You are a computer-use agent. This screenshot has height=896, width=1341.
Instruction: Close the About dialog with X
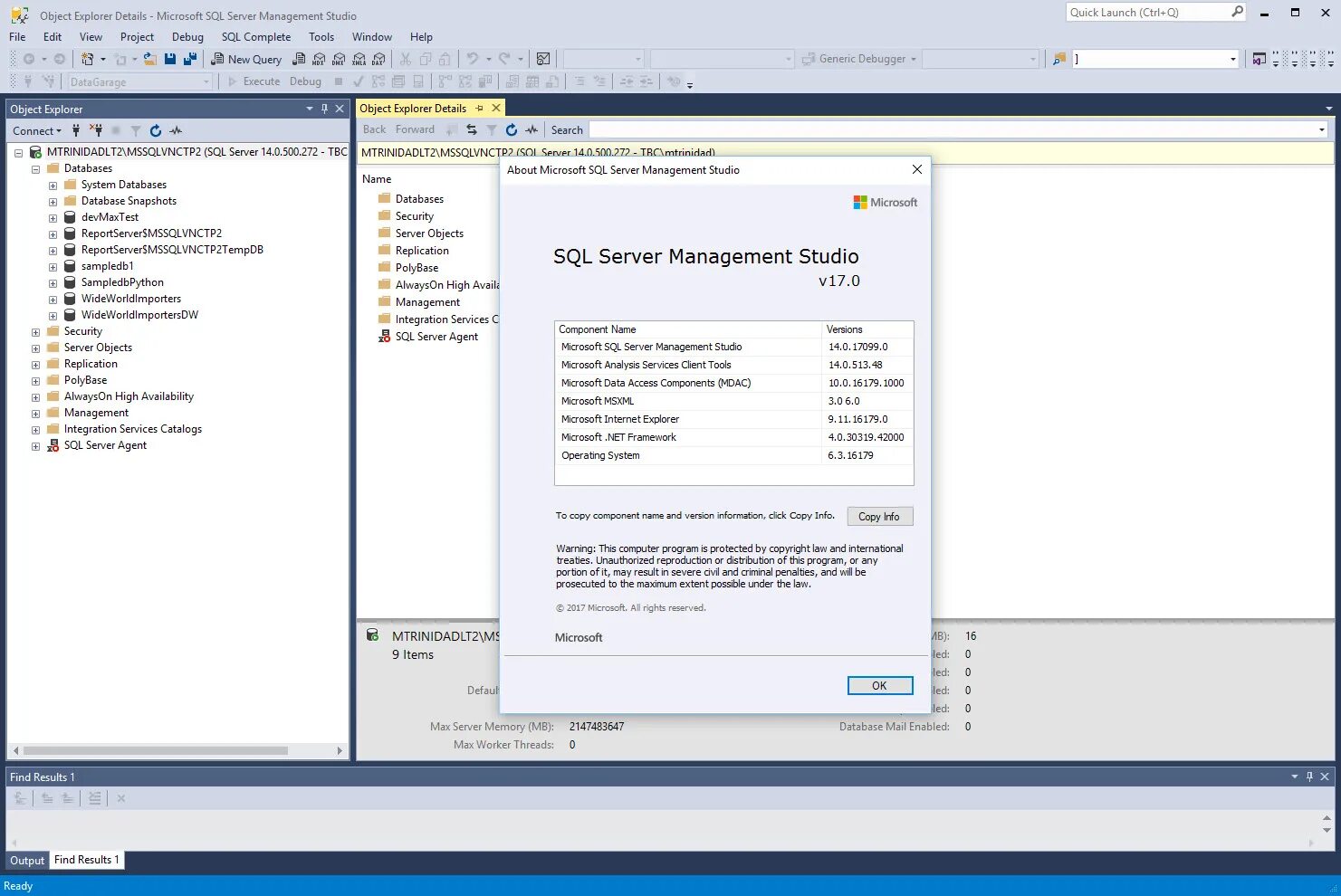916,169
